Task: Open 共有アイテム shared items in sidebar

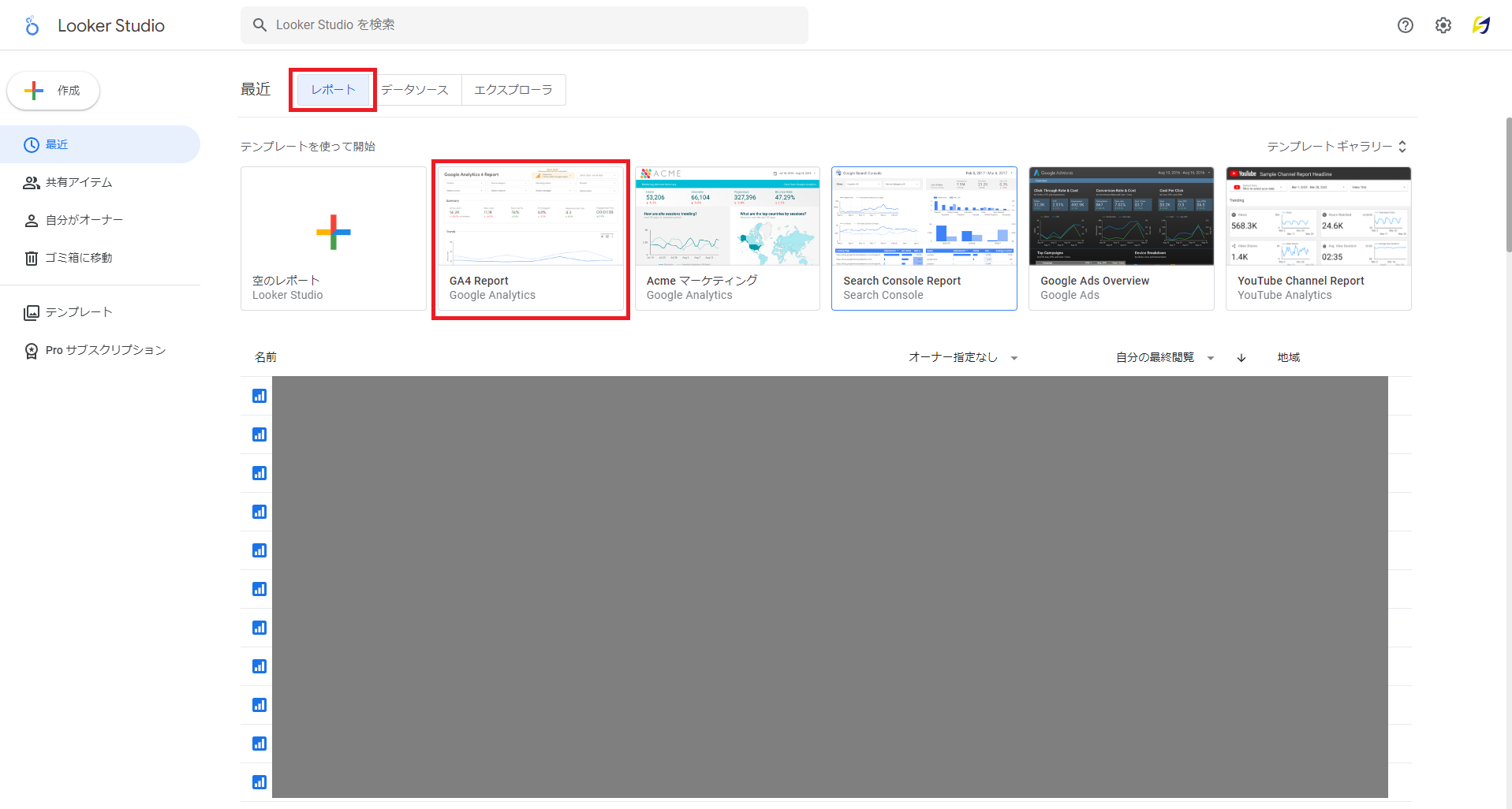Action: 78,182
